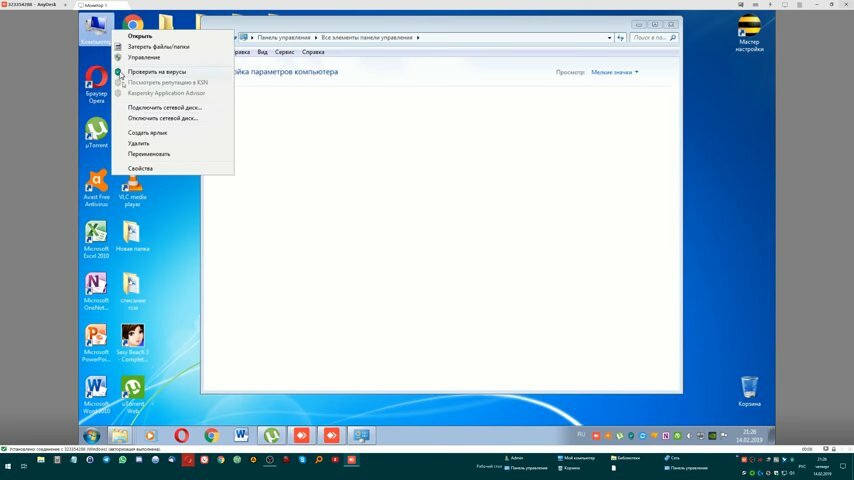Open Chrome in remote taskbar
This screenshot has height=480, width=854.
[x=211, y=435]
